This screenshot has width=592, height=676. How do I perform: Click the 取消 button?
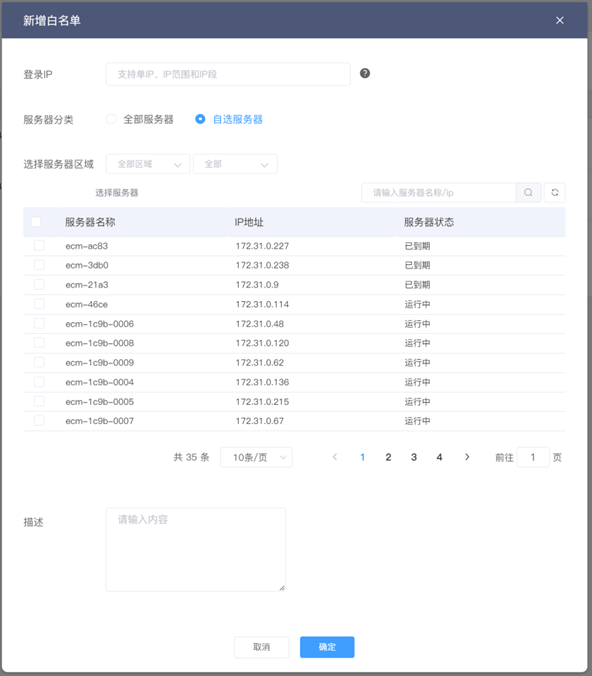[262, 647]
